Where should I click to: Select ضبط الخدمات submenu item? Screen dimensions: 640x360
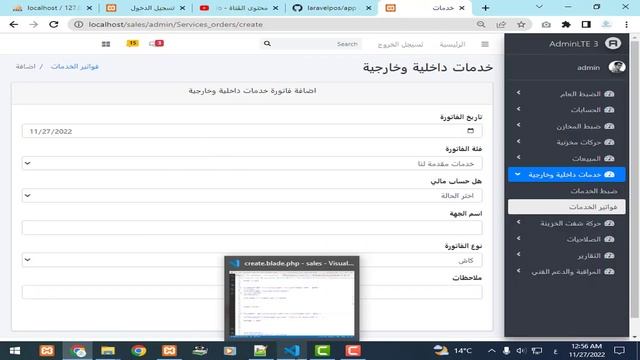click(x=567, y=191)
